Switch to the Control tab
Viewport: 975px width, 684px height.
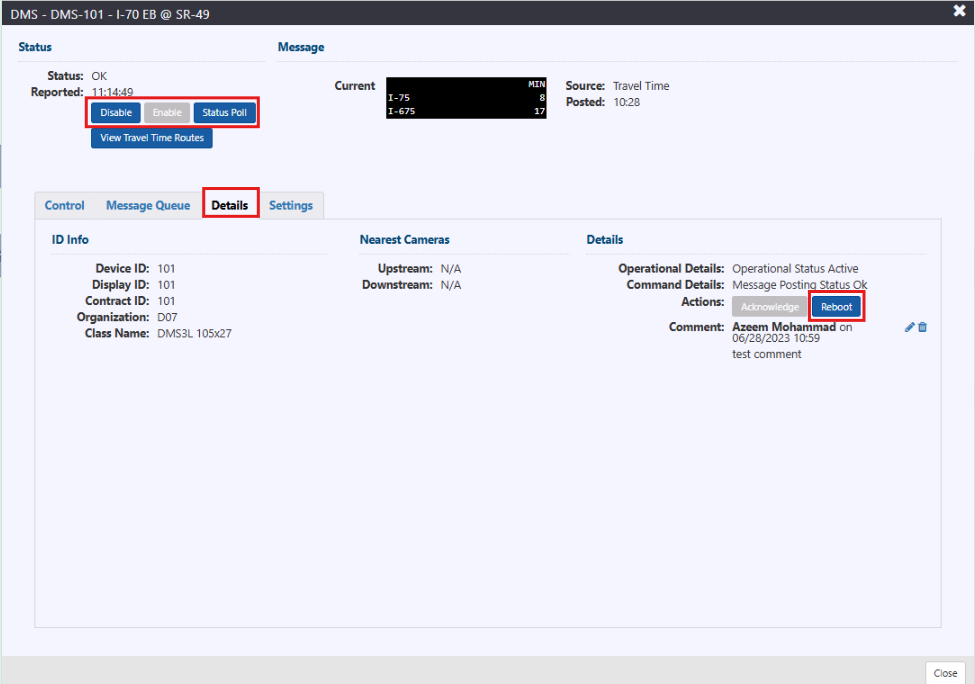65,205
